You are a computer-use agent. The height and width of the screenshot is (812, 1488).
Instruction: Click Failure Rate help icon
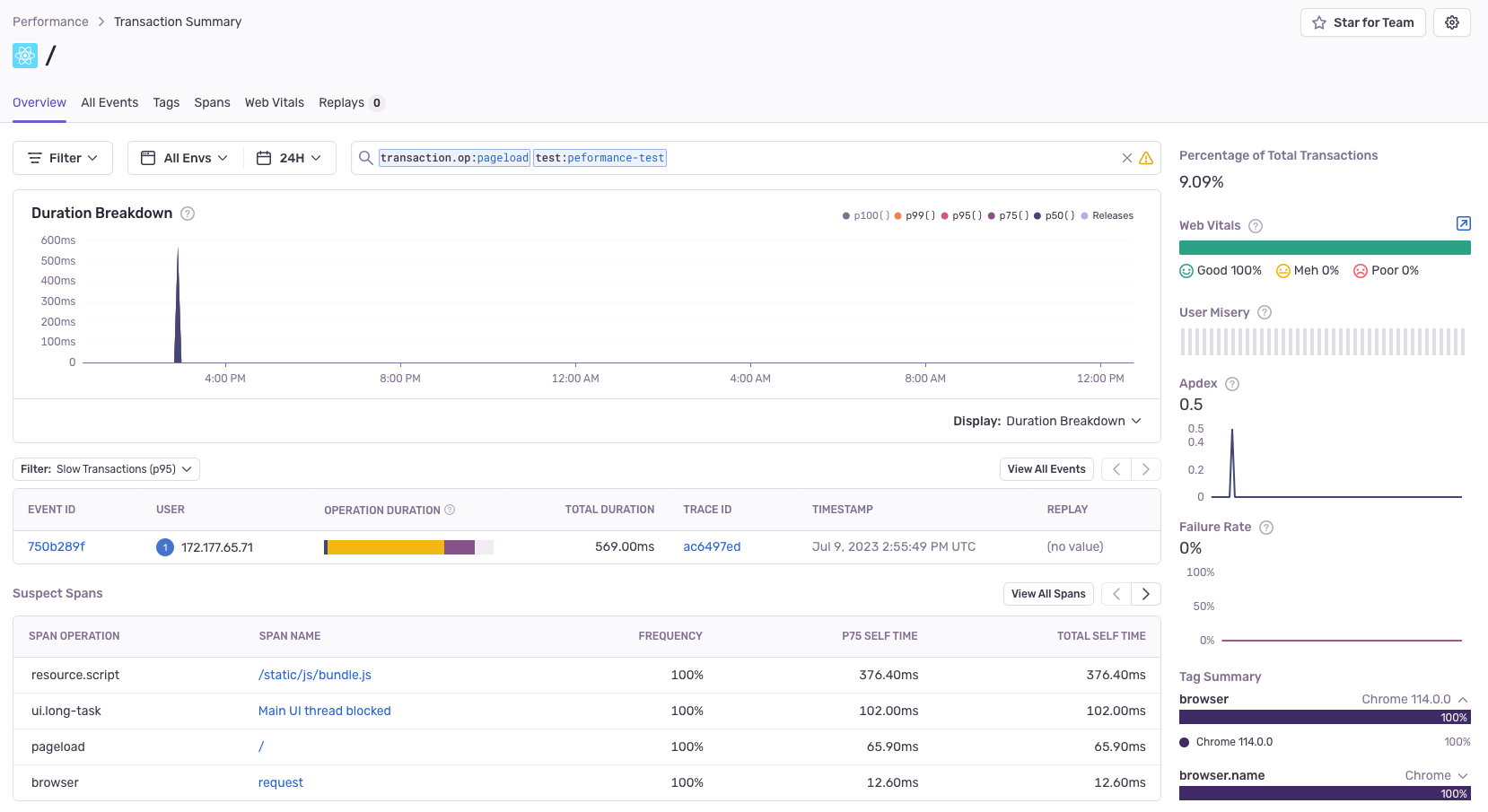click(x=1266, y=528)
